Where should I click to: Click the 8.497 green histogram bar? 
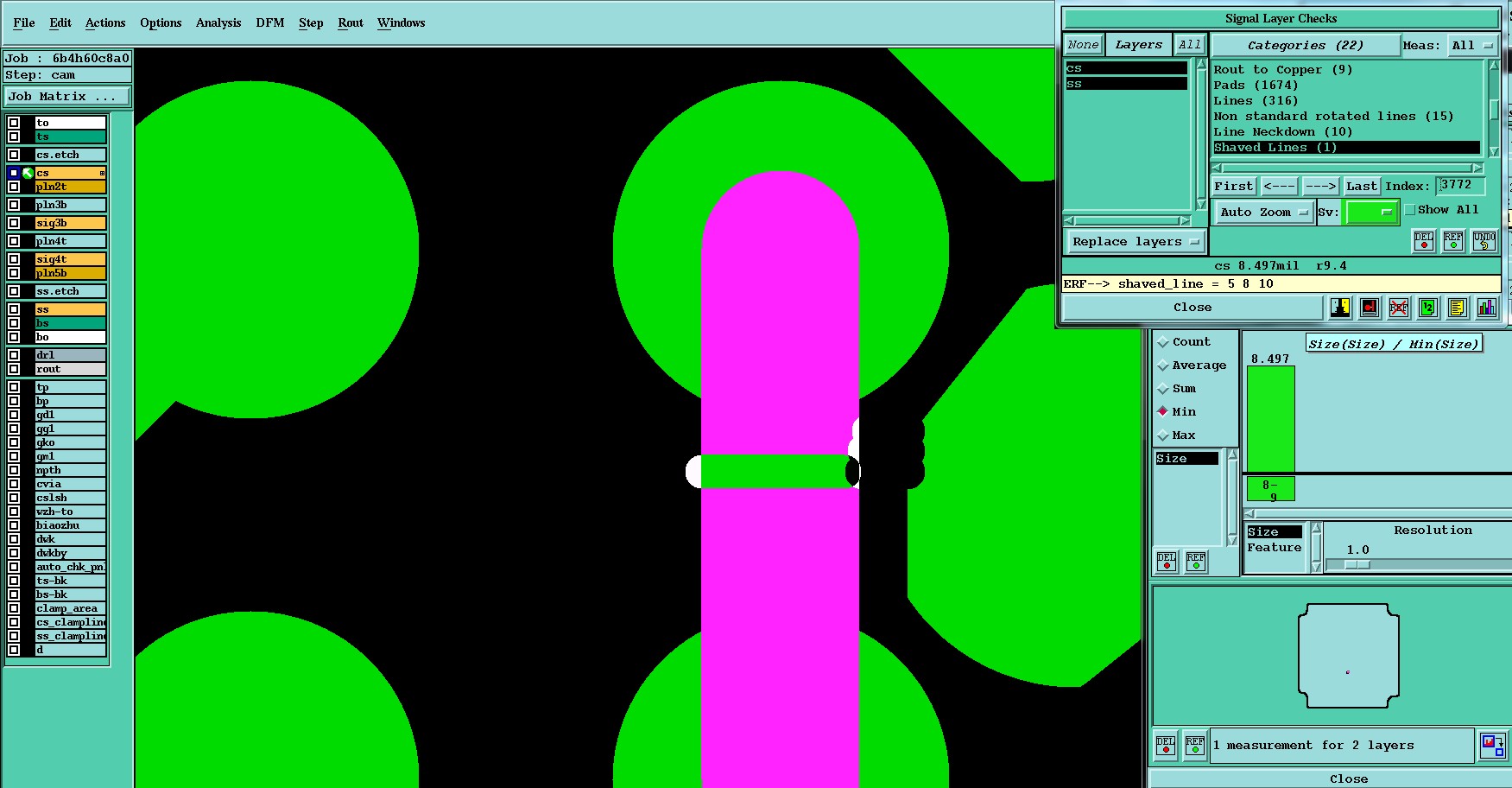point(1271,418)
